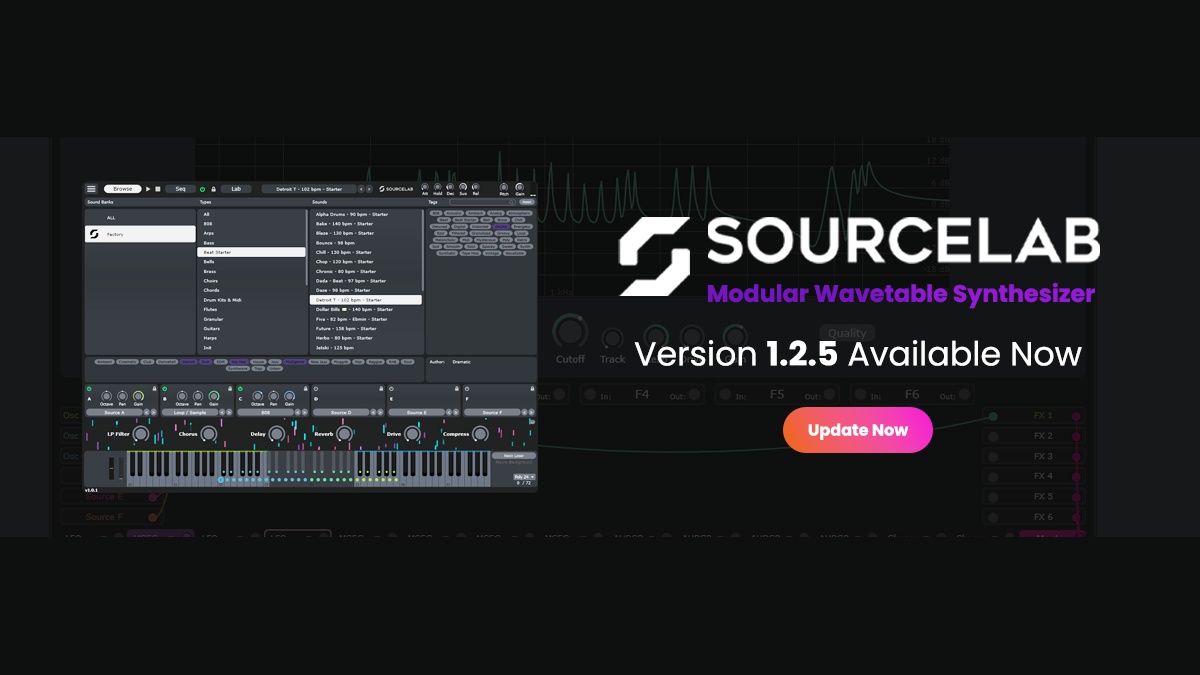Open the Poly 24 voices dropdown
This screenshot has width=1200, height=675.
click(524, 477)
